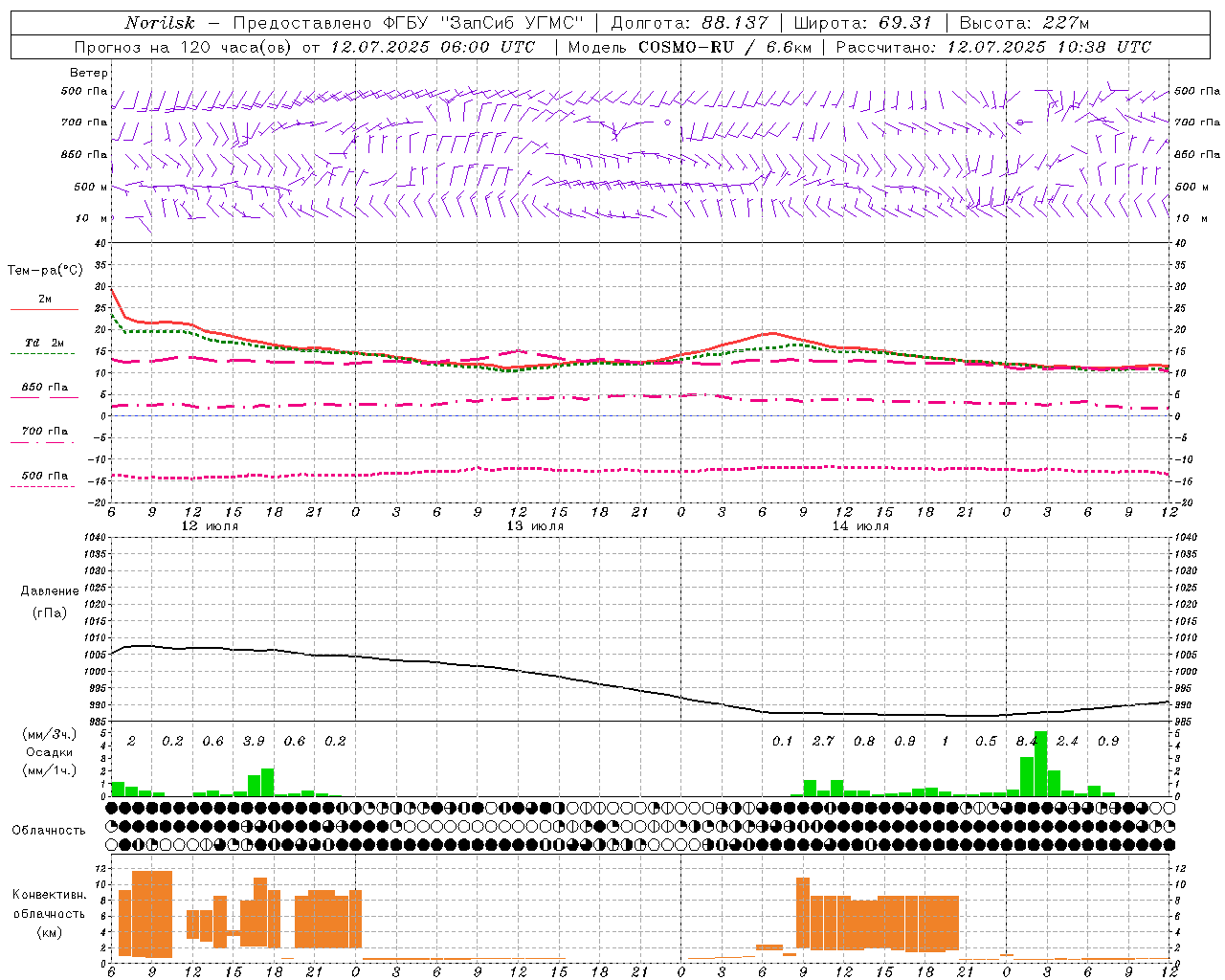
Task: Click the "Облачность" cloudiness label
Action: 49,831
